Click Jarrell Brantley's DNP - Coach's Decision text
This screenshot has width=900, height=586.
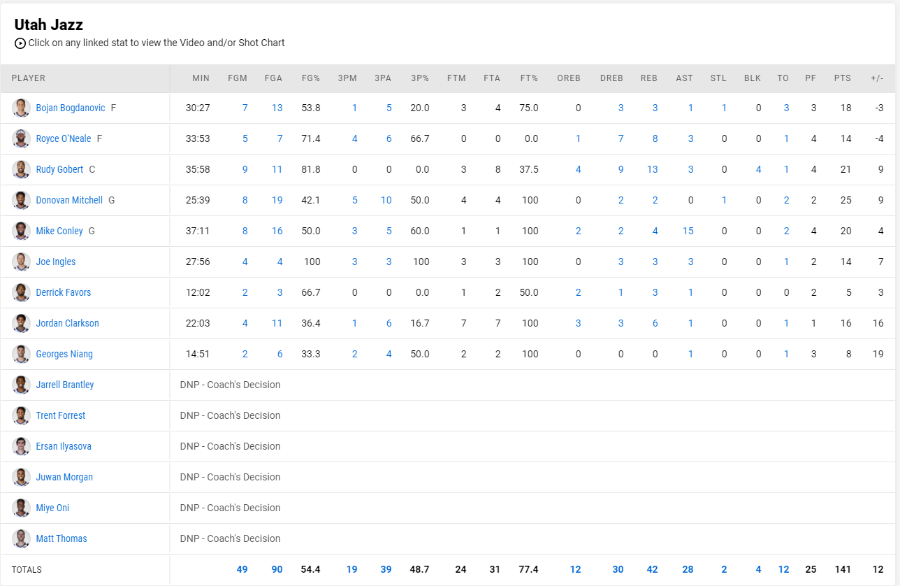pos(230,385)
